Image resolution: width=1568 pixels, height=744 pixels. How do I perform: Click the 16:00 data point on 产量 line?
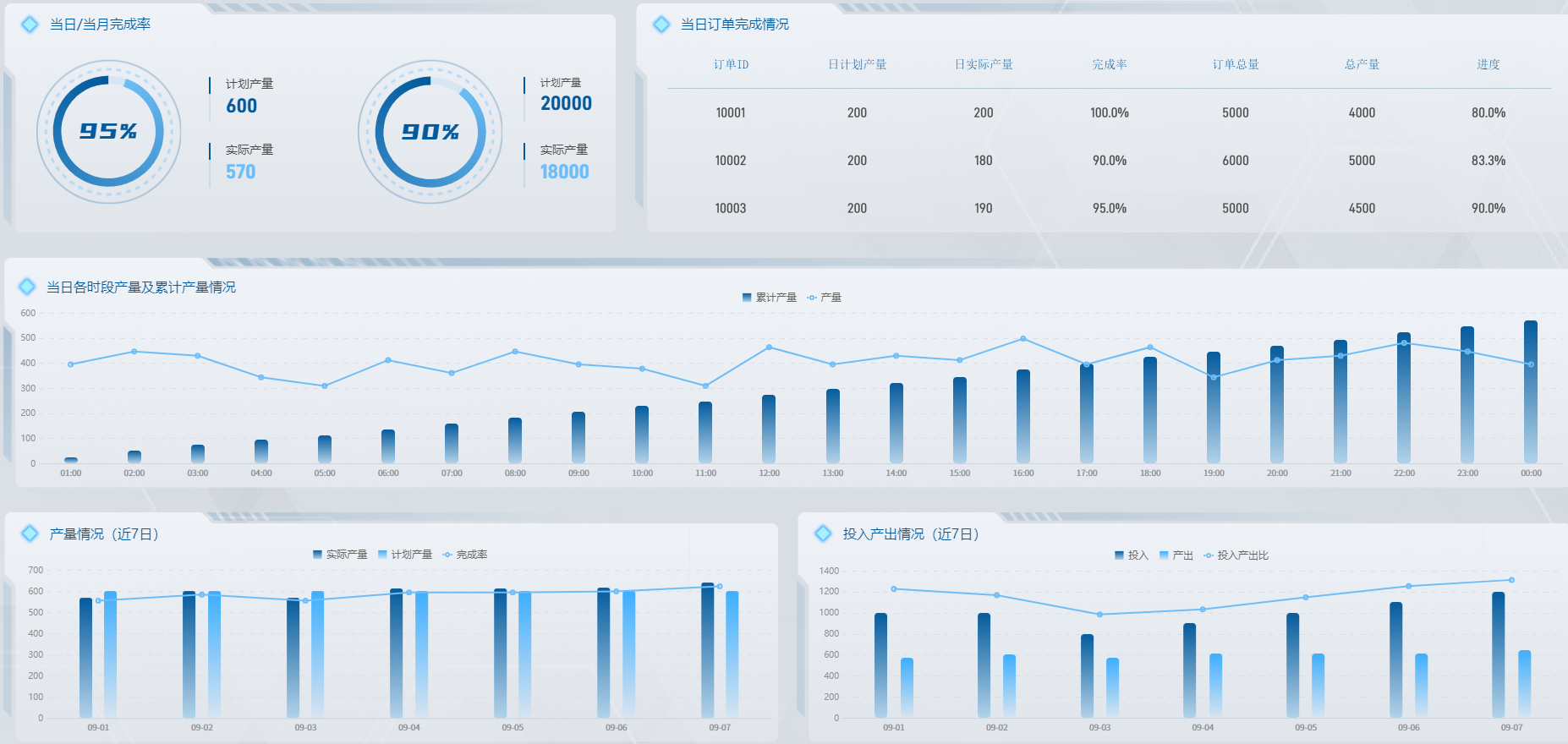click(x=1023, y=338)
